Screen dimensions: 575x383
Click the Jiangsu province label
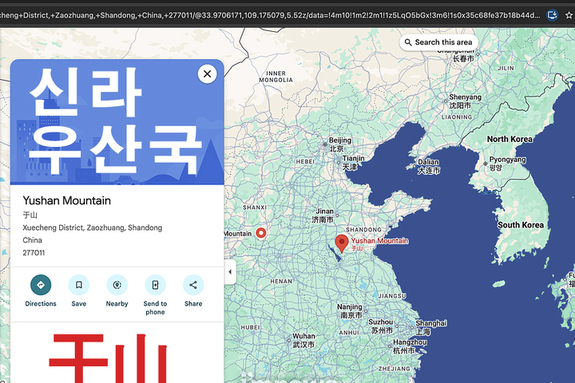[x=392, y=296]
